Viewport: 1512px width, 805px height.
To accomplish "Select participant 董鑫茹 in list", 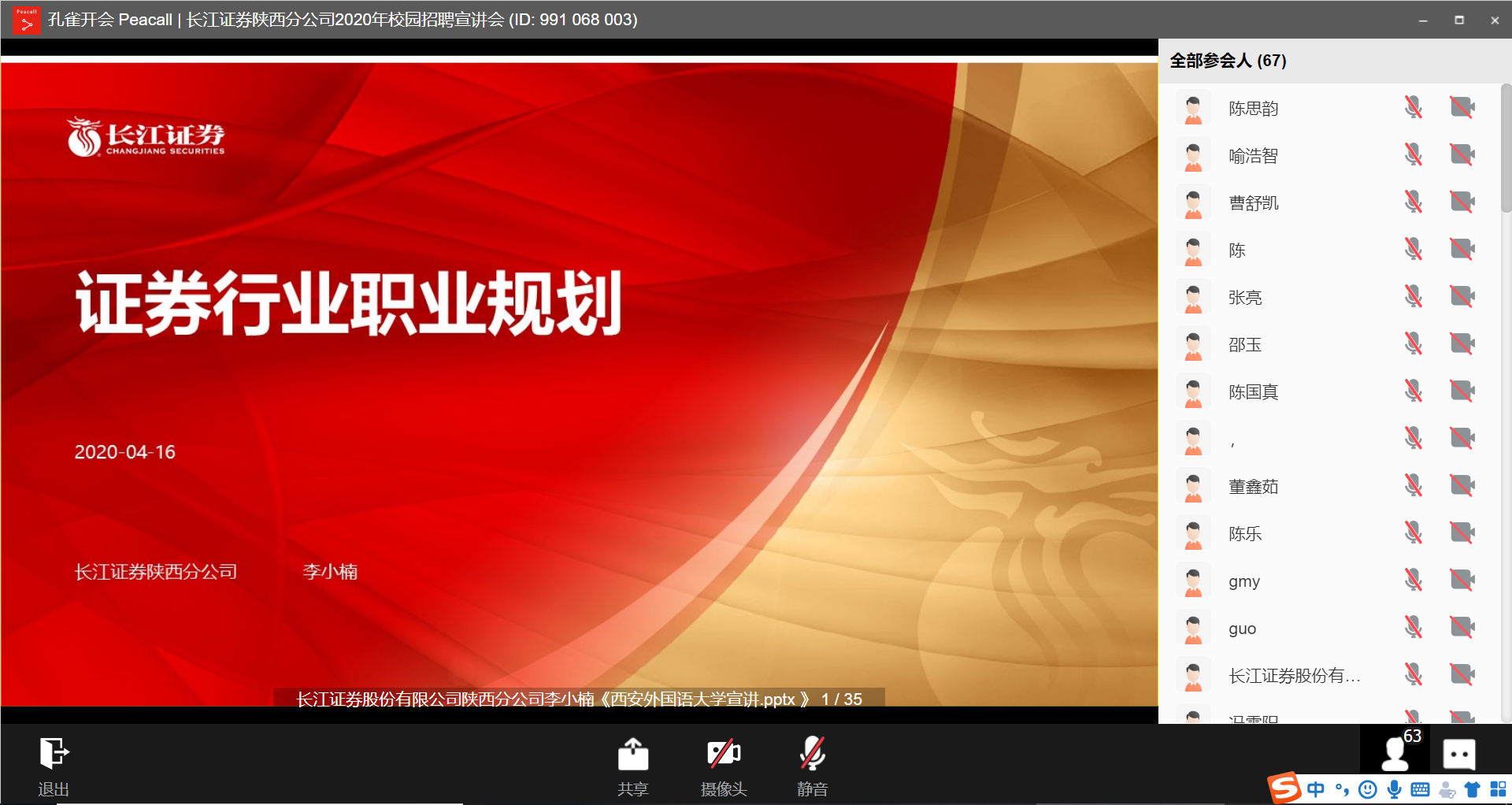I will [1329, 486].
